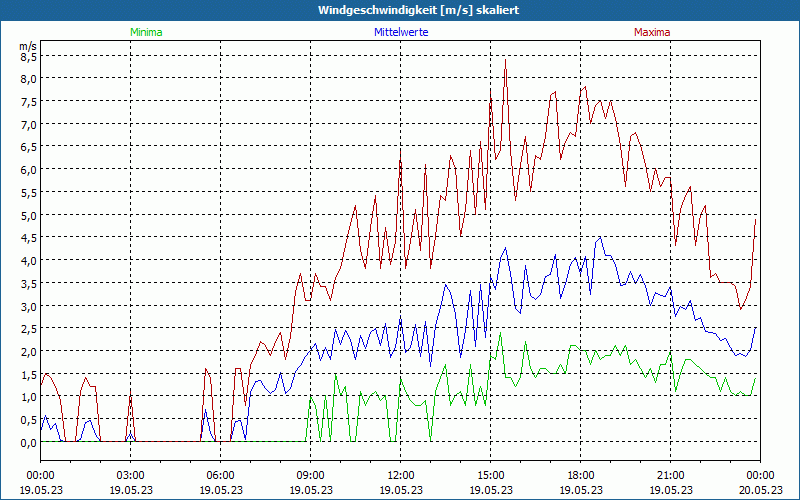Click the 1,0 y-axis value
Screen dimensions: 800x500
(29, 397)
